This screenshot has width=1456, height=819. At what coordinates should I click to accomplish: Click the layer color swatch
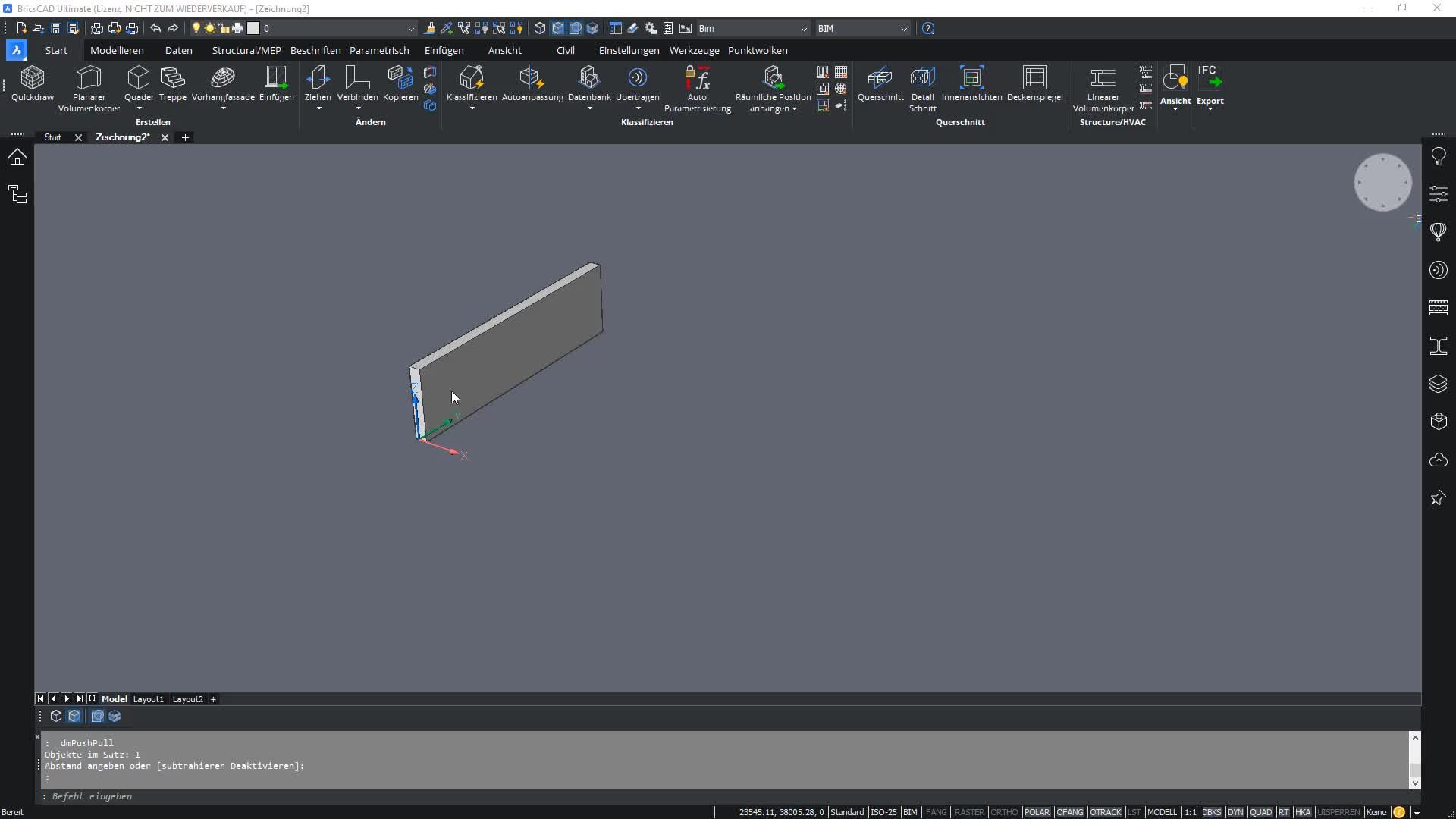coord(253,28)
